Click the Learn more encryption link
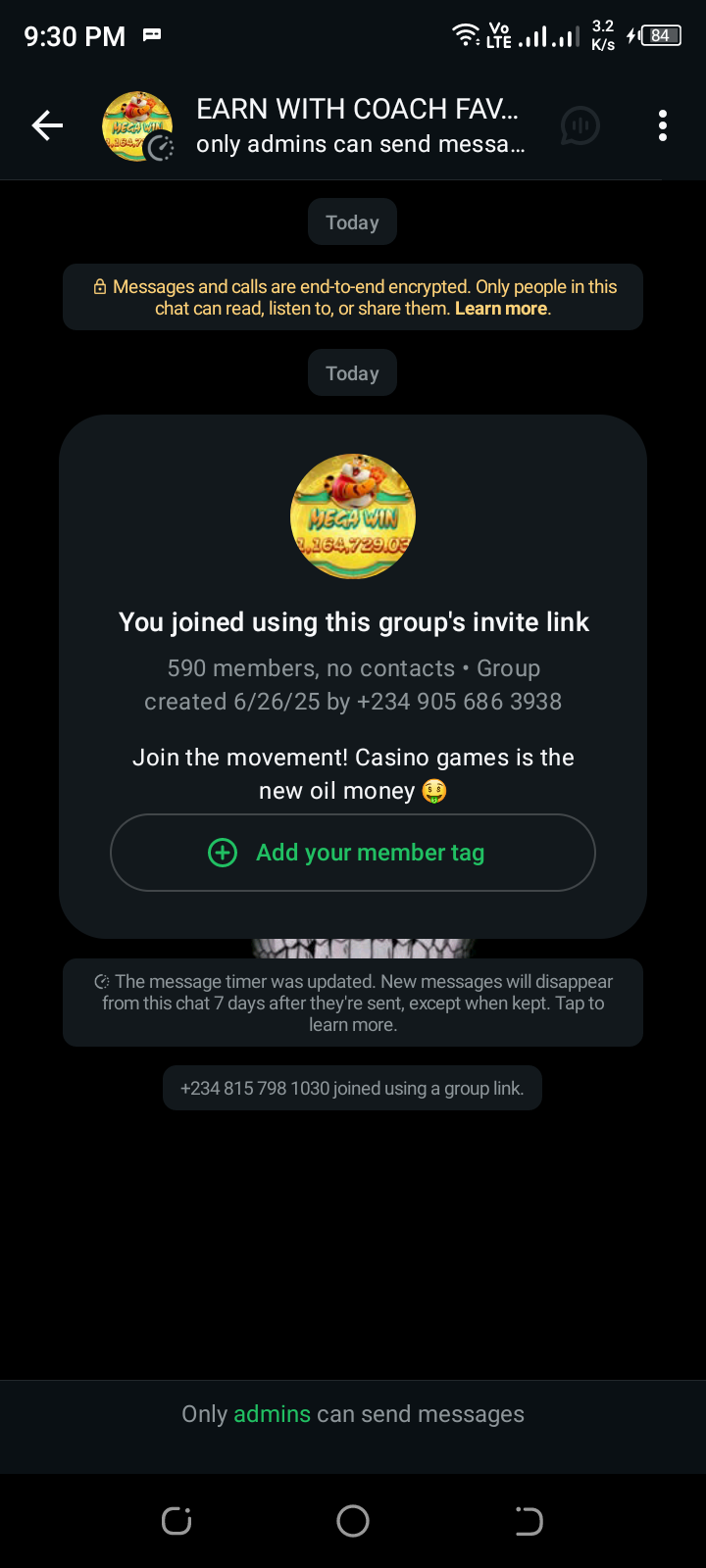 point(501,309)
